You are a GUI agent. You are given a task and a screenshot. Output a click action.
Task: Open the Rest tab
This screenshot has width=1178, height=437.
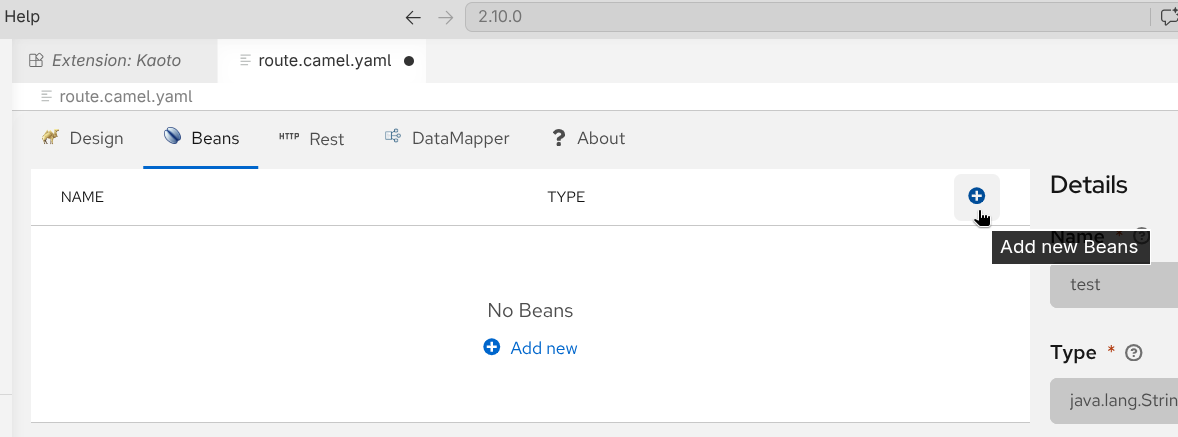coord(311,138)
